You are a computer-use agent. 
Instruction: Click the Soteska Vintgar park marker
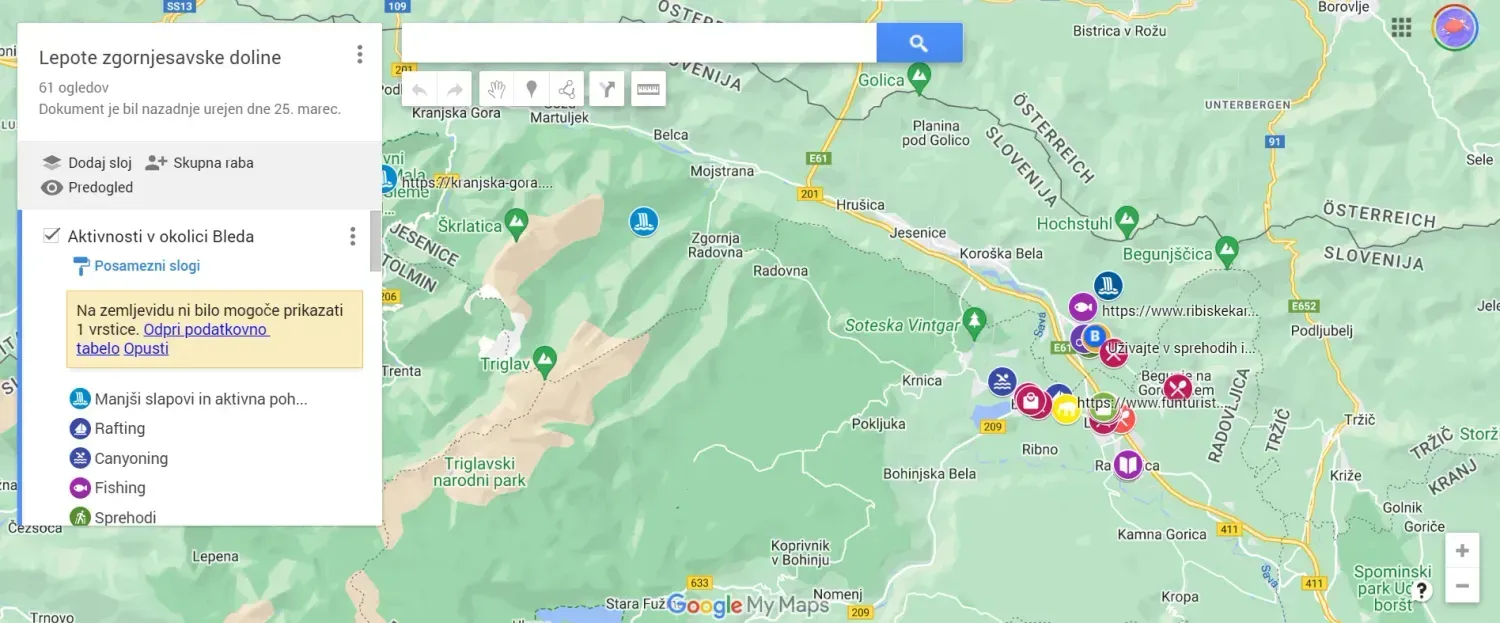click(x=974, y=321)
